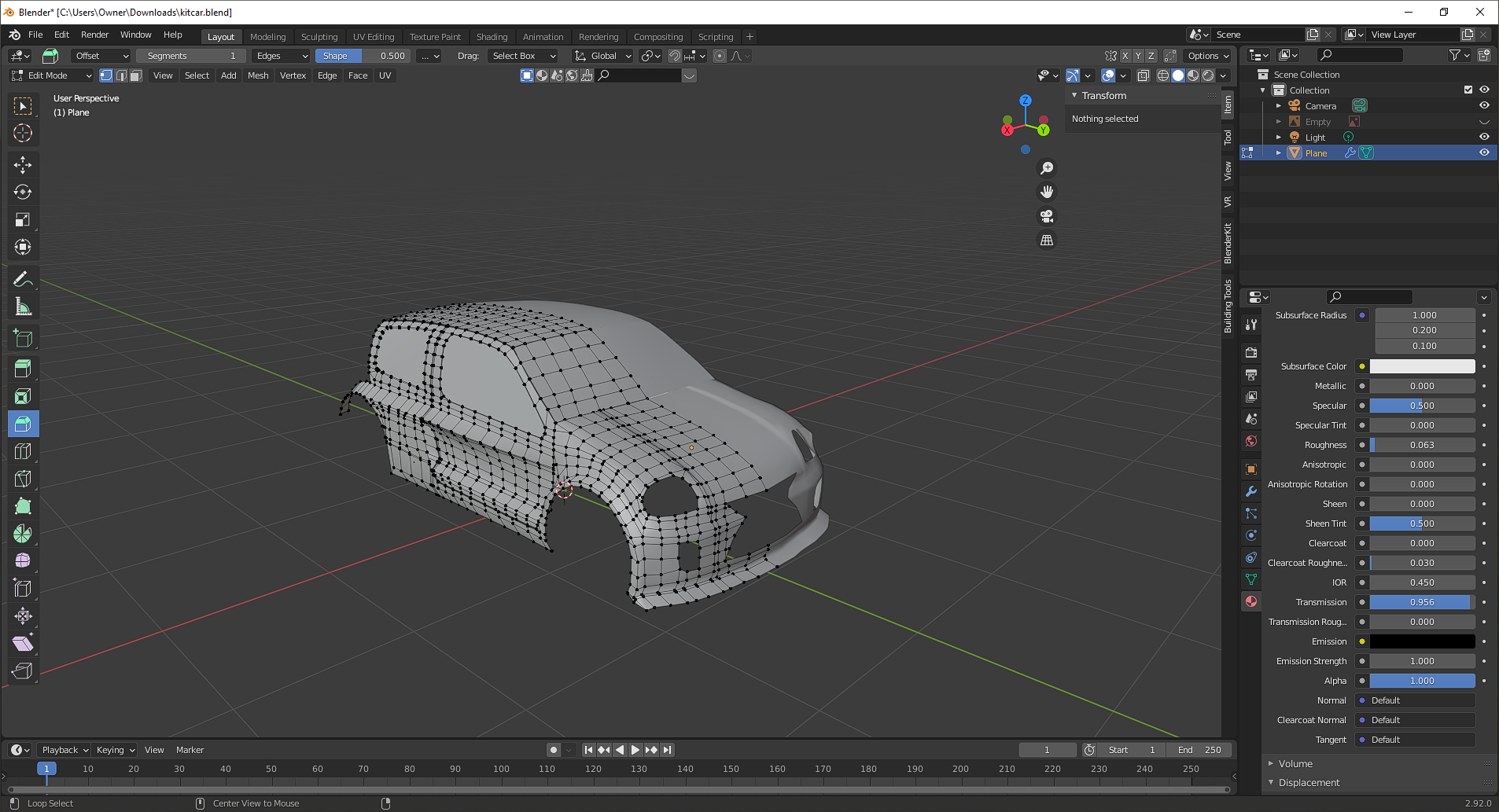The width and height of the screenshot is (1499, 812).
Task: Choose the Measure tool
Action: tap(23, 307)
